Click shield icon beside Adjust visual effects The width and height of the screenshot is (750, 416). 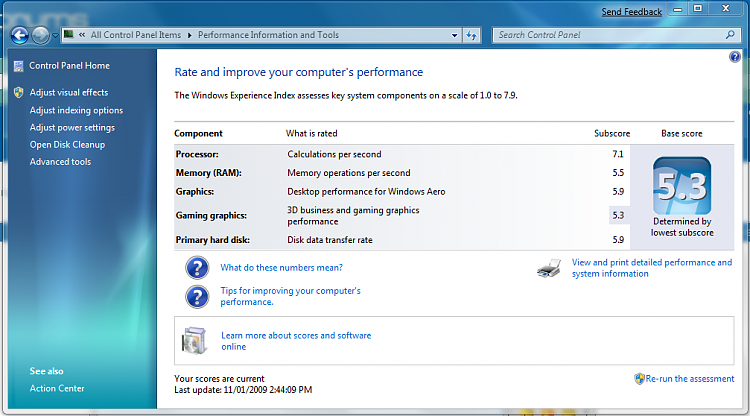coord(19,92)
